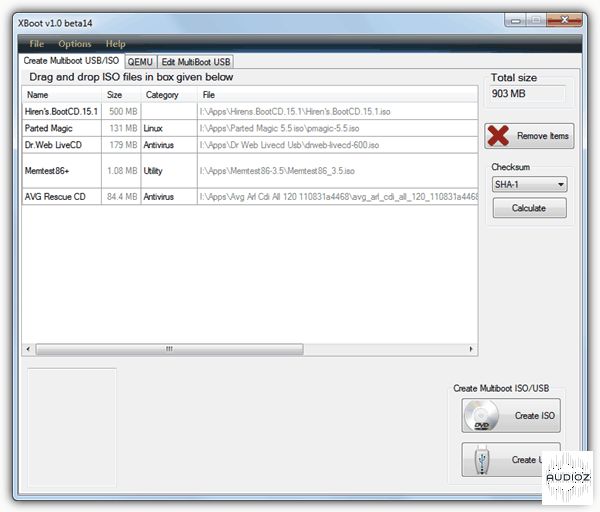
Task: Select the Memtest86+ row
Action: pos(250,171)
